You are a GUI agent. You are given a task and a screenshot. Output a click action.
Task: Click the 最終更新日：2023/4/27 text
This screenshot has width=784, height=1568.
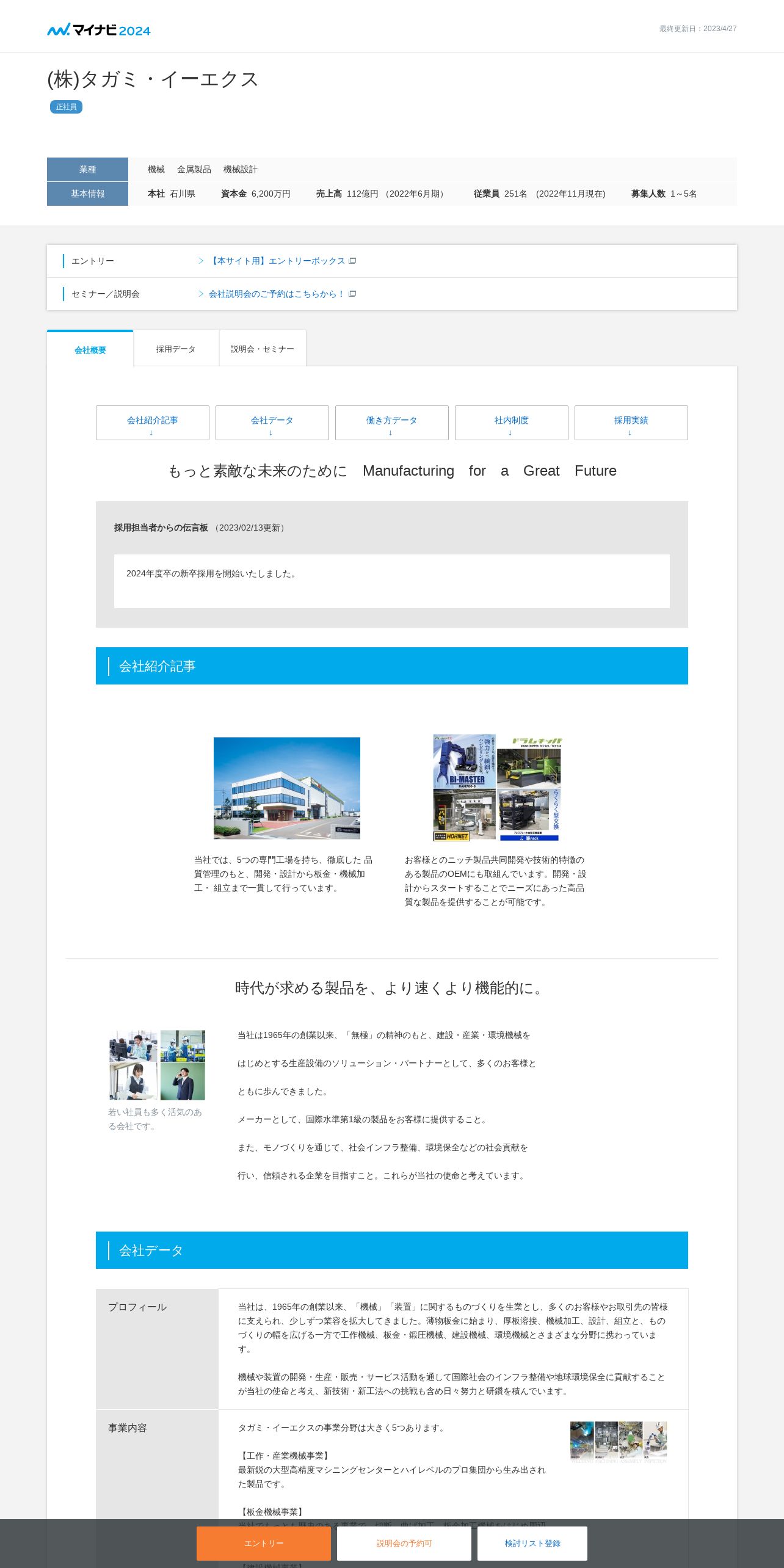tap(698, 29)
